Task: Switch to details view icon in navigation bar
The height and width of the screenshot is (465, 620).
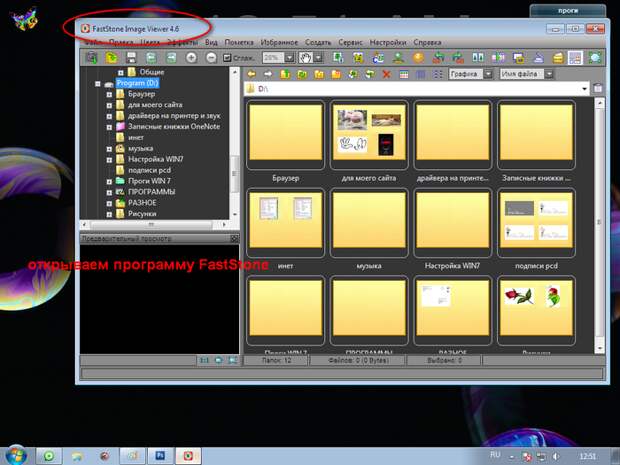Action: (421, 74)
